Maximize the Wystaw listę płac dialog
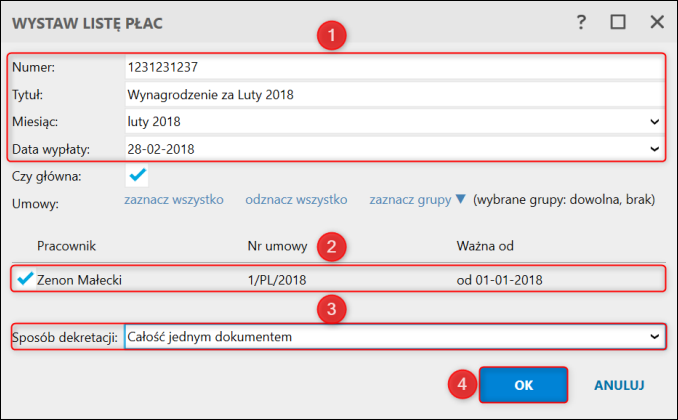 coord(618,22)
